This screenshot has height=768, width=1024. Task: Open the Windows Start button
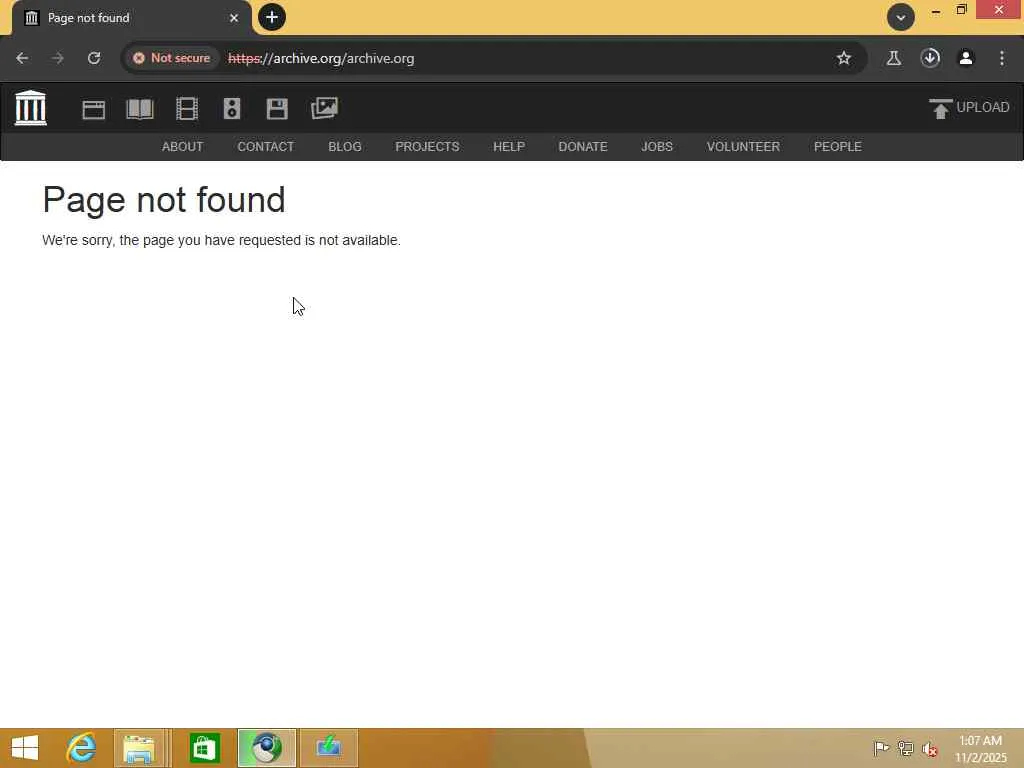(x=25, y=748)
